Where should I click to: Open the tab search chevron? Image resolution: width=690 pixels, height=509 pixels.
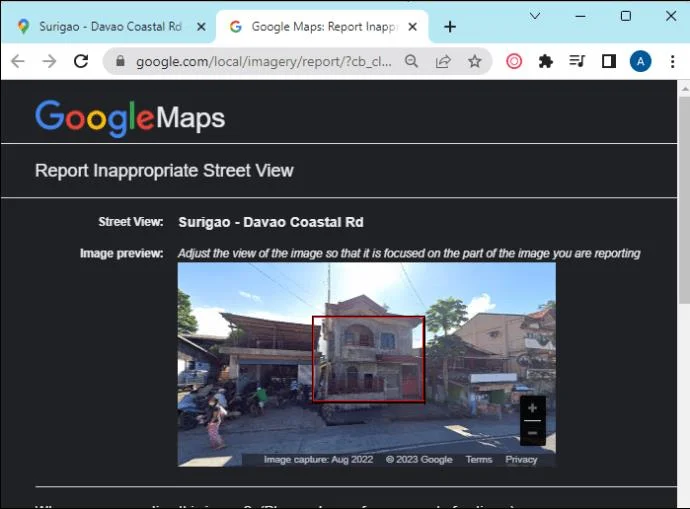tap(535, 16)
